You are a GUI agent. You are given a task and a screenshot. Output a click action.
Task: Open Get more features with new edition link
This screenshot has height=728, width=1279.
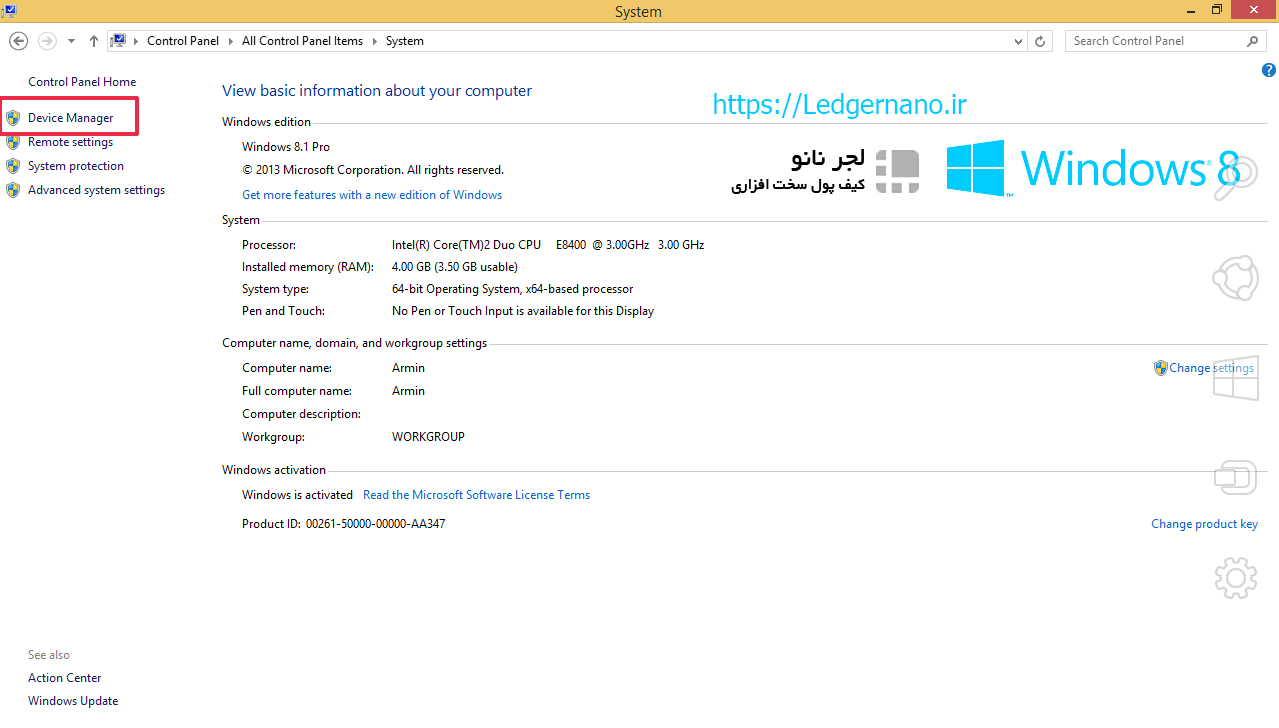click(372, 195)
